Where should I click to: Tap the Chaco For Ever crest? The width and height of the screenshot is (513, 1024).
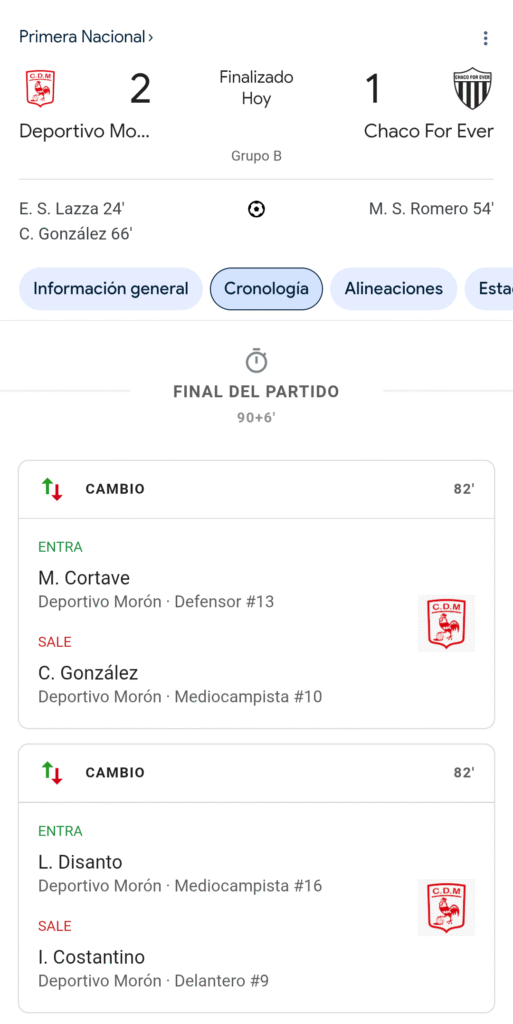[x=473, y=88]
